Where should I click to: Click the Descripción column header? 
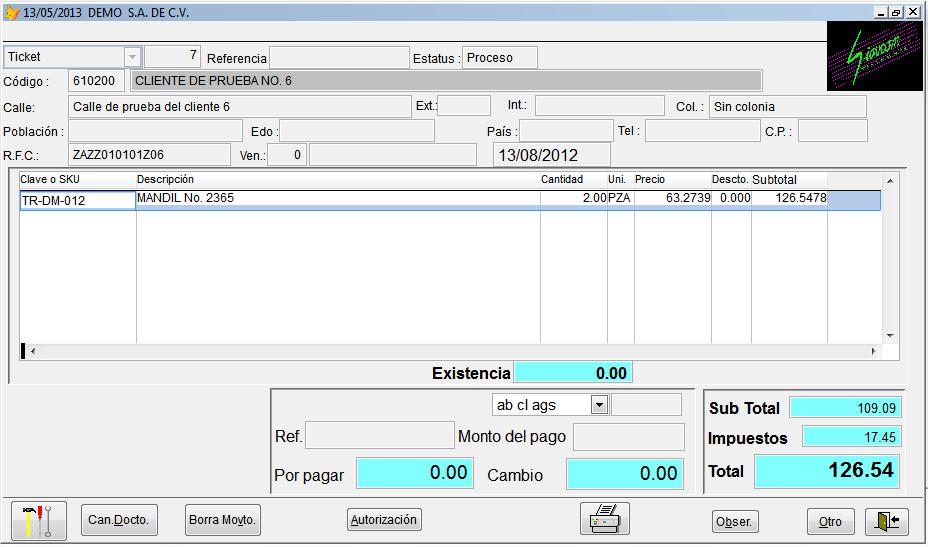point(338,179)
